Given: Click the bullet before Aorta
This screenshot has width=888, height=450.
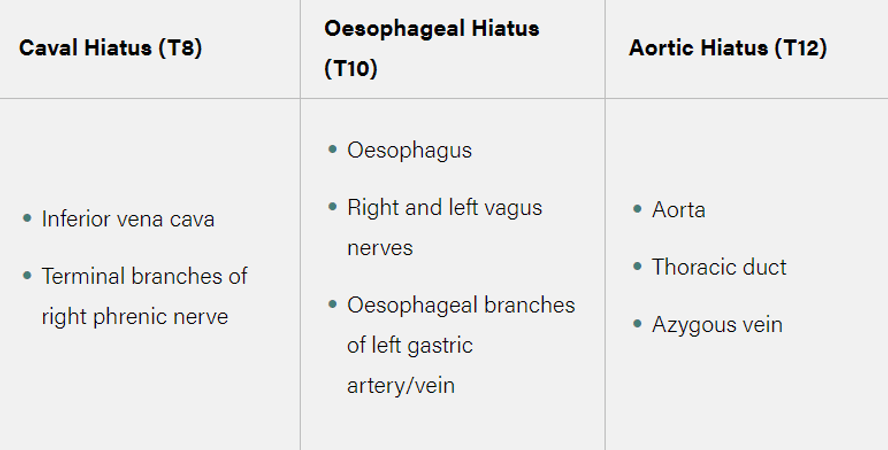Looking at the screenshot, I should coord(637,209).
